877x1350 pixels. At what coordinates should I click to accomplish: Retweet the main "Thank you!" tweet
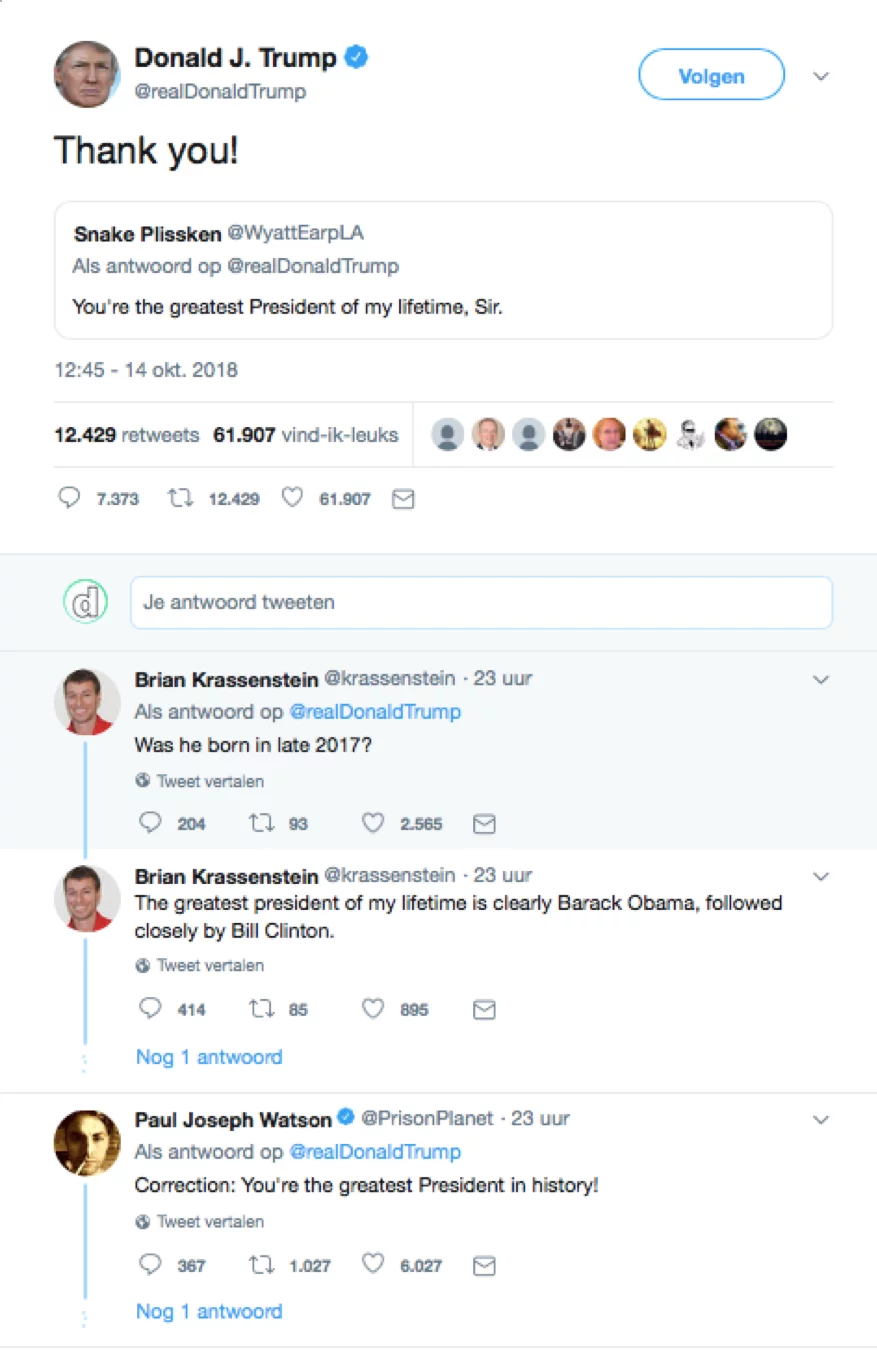point(181,498)
